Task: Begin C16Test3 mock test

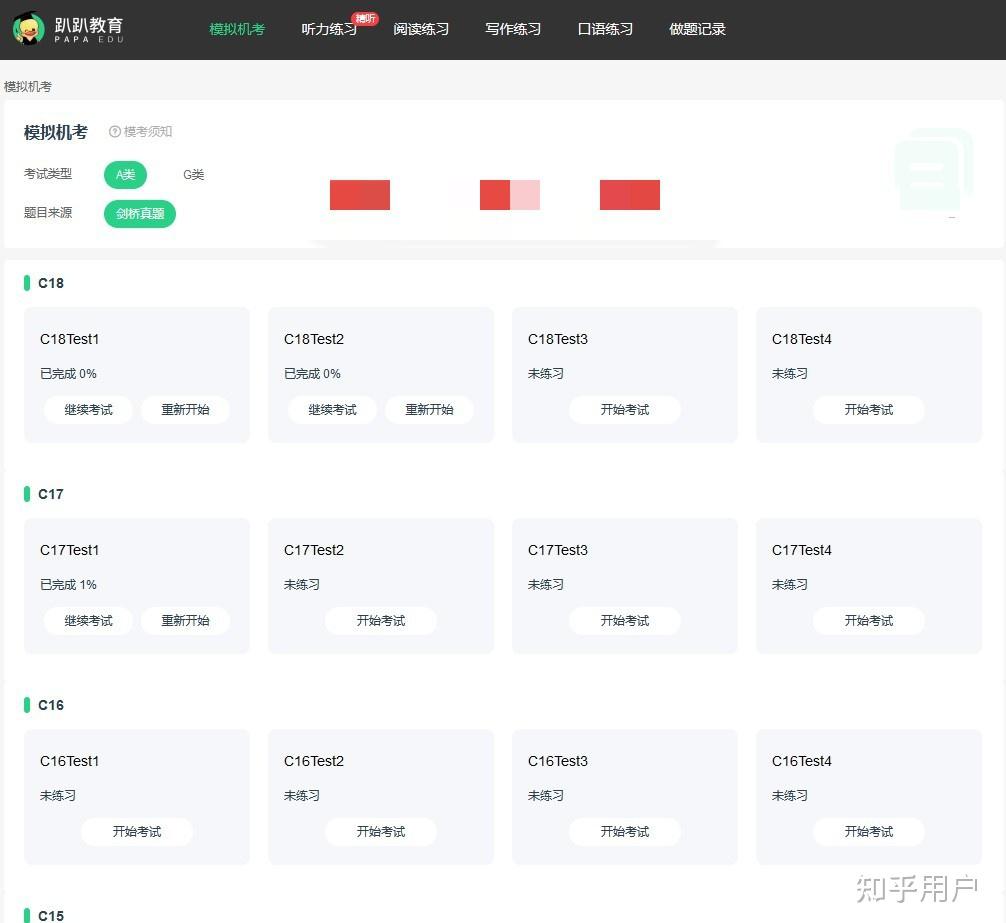Action: coord(625,831)
